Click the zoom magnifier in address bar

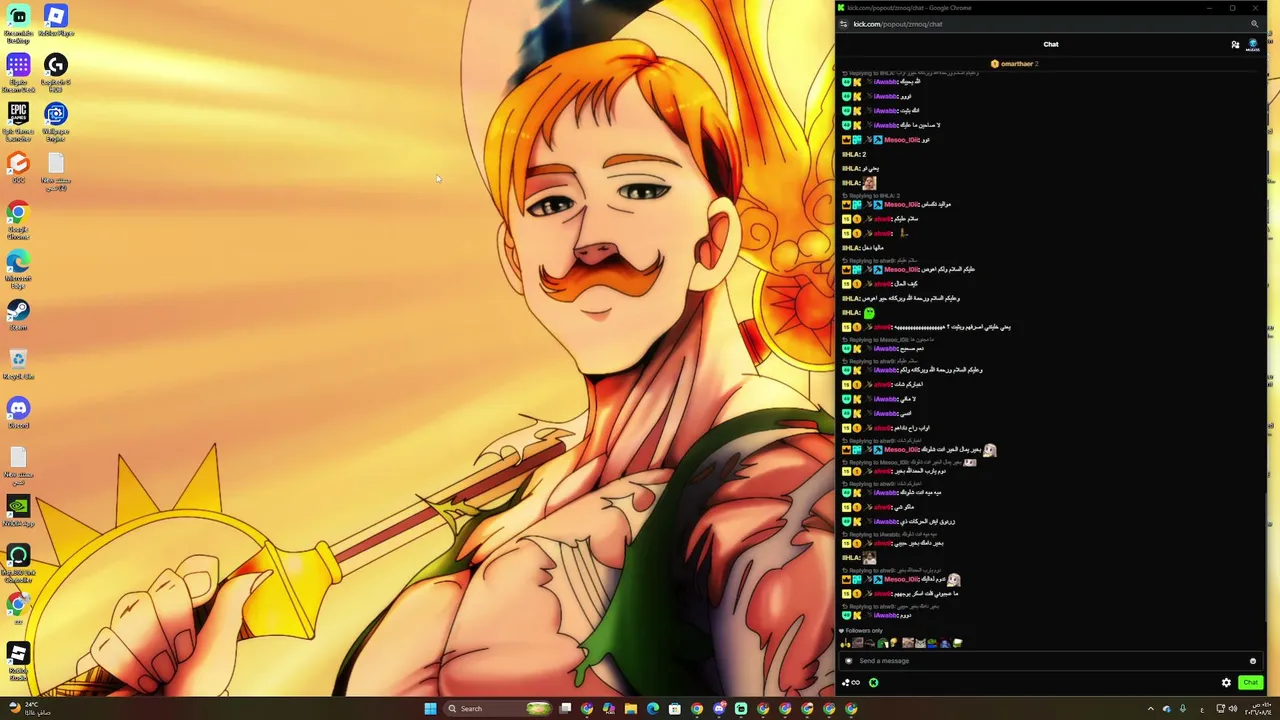1254,24
